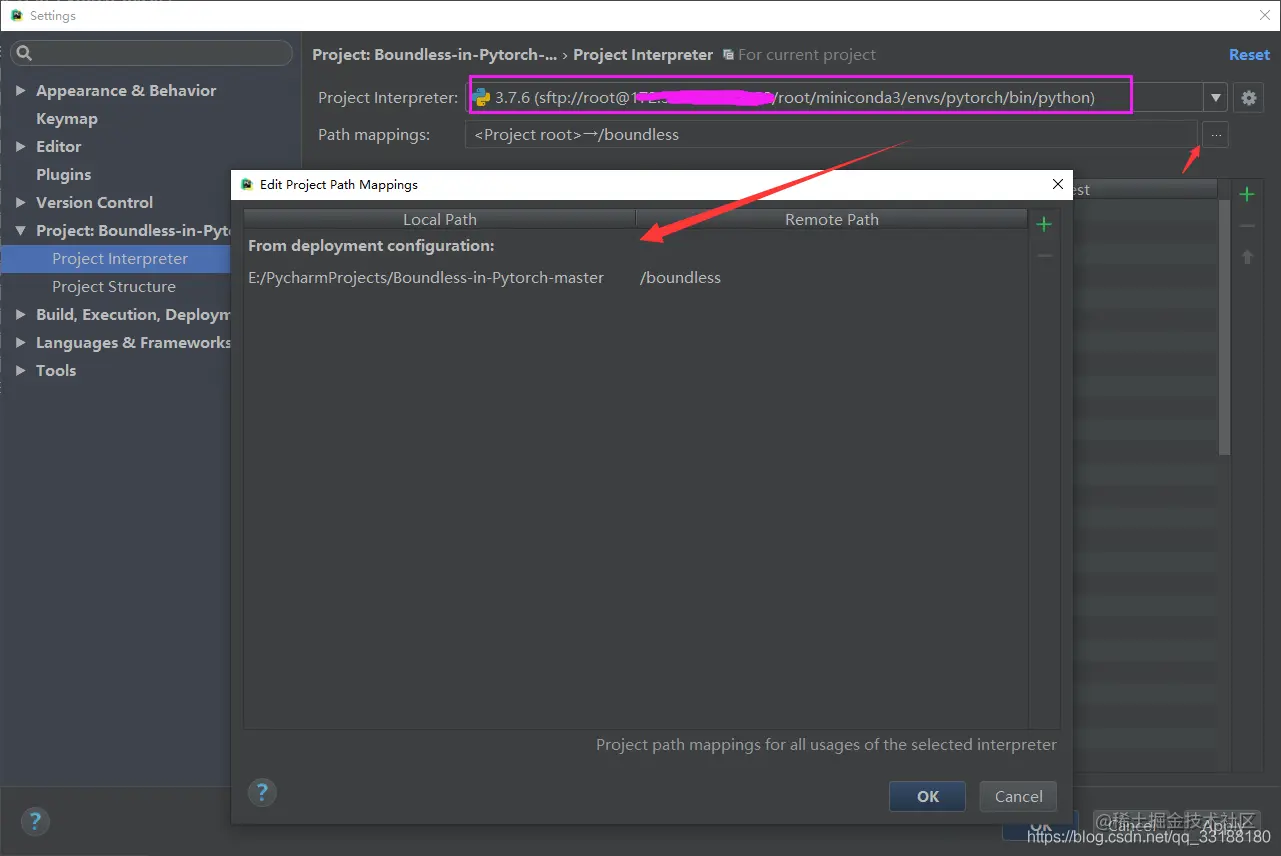Click the Remote Path column header
Image resolution: width=1281 pixels, height=856 pixels.
[x=832, y=219]
